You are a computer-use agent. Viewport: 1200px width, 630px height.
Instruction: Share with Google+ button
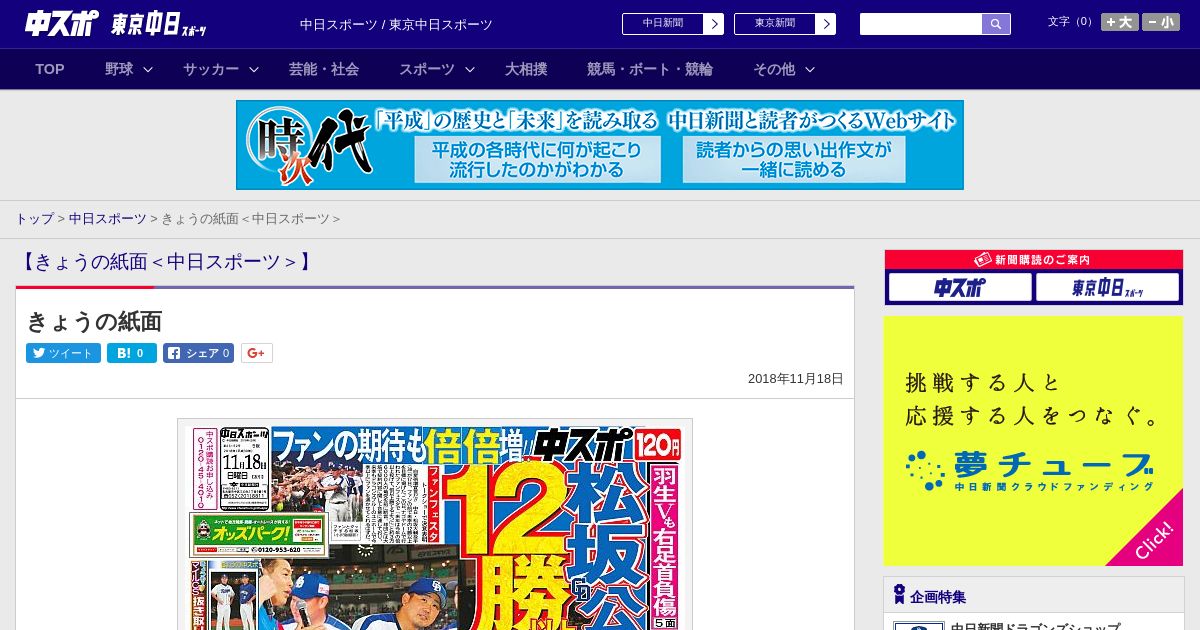[257, 353]
